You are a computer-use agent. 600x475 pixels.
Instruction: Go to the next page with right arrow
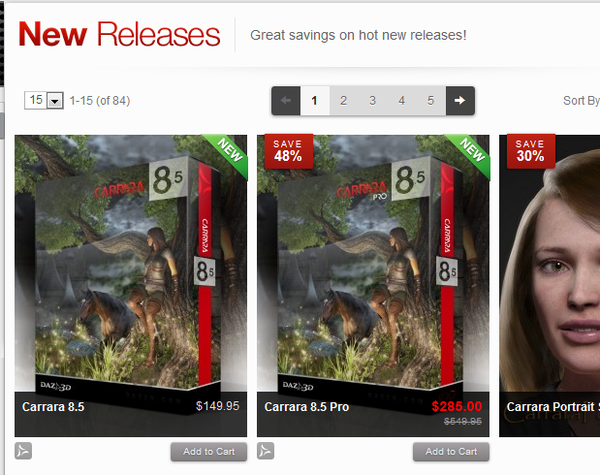[460, 101]
